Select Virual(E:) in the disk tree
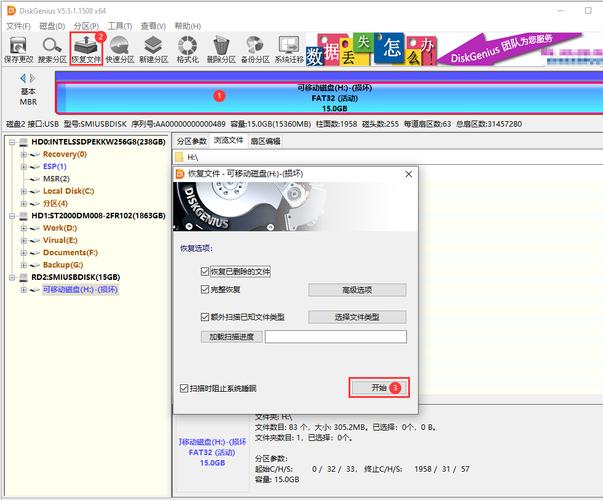Screen dimensions: 603x500 coord(60,240)
